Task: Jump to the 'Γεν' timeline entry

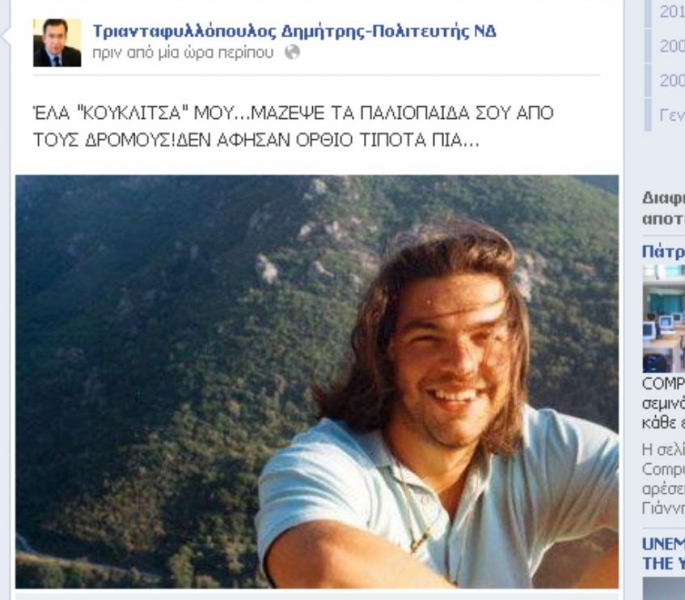Action: [x=672, y=115]
